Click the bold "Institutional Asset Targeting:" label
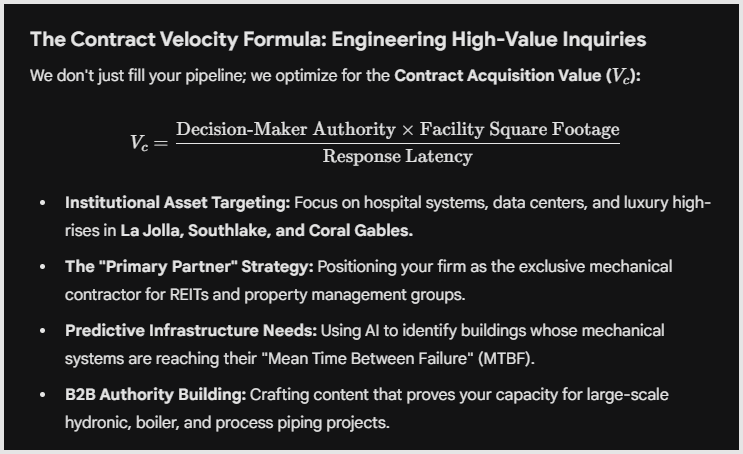This screenshot has width=743, height=454. (177, 203)
